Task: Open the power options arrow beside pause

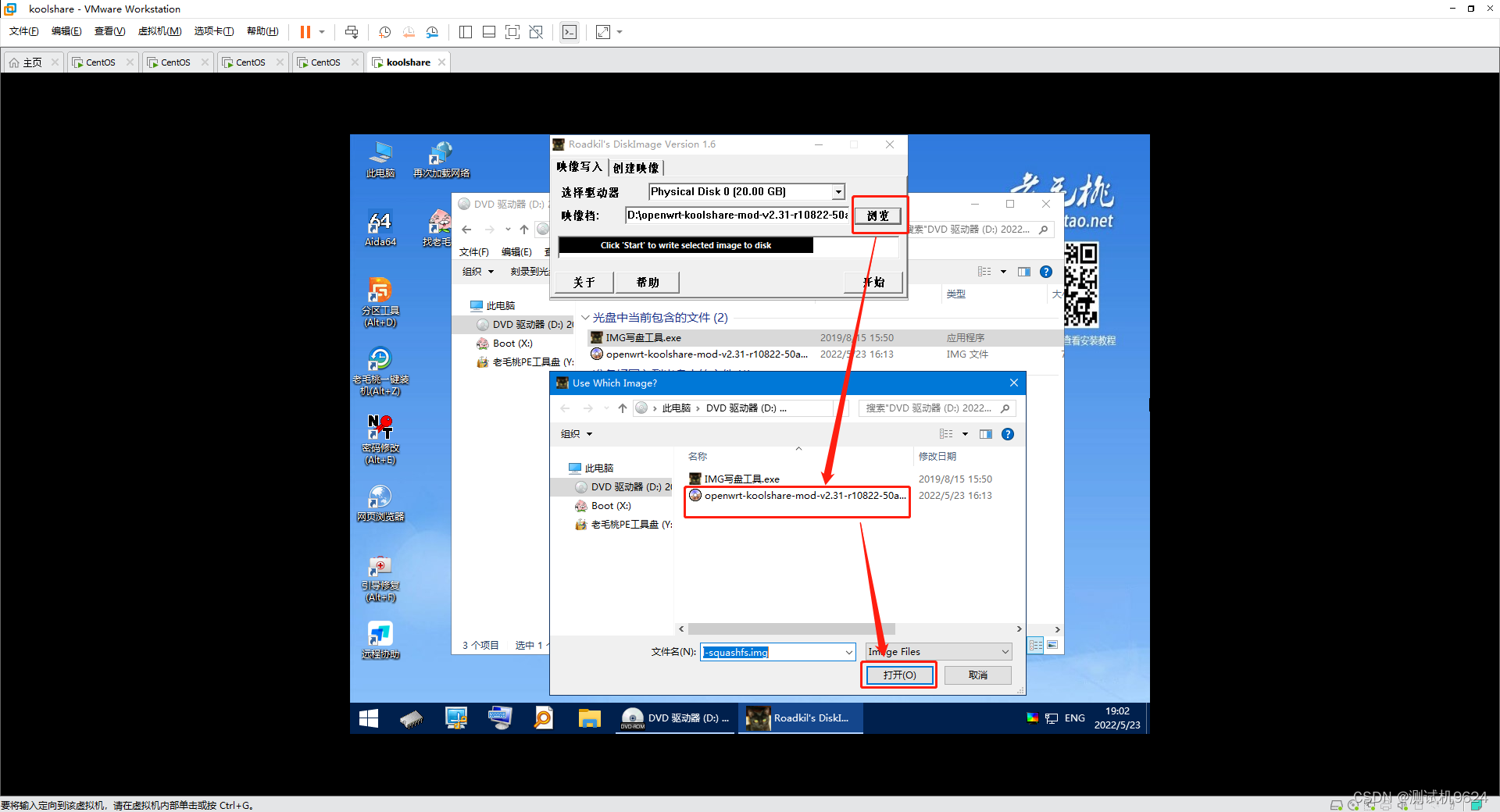Action: [322, 32]
